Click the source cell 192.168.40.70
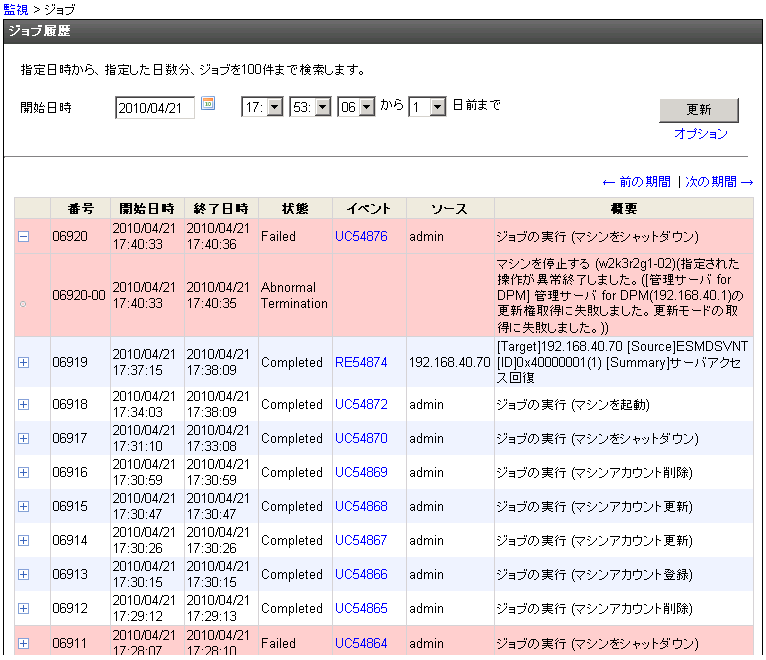This screenshot has width=766, height=660. tap(449, 362)
